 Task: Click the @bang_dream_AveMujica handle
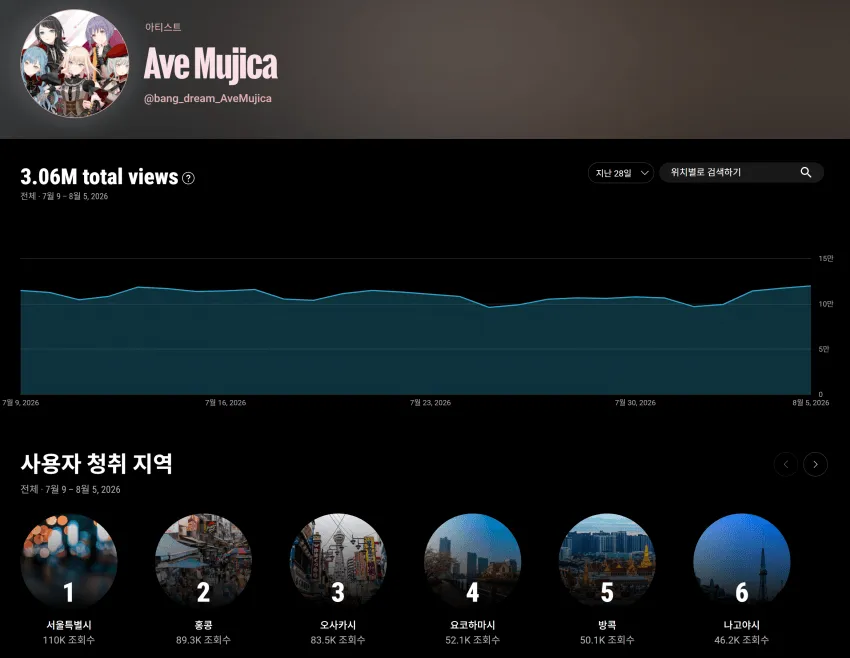208,99
